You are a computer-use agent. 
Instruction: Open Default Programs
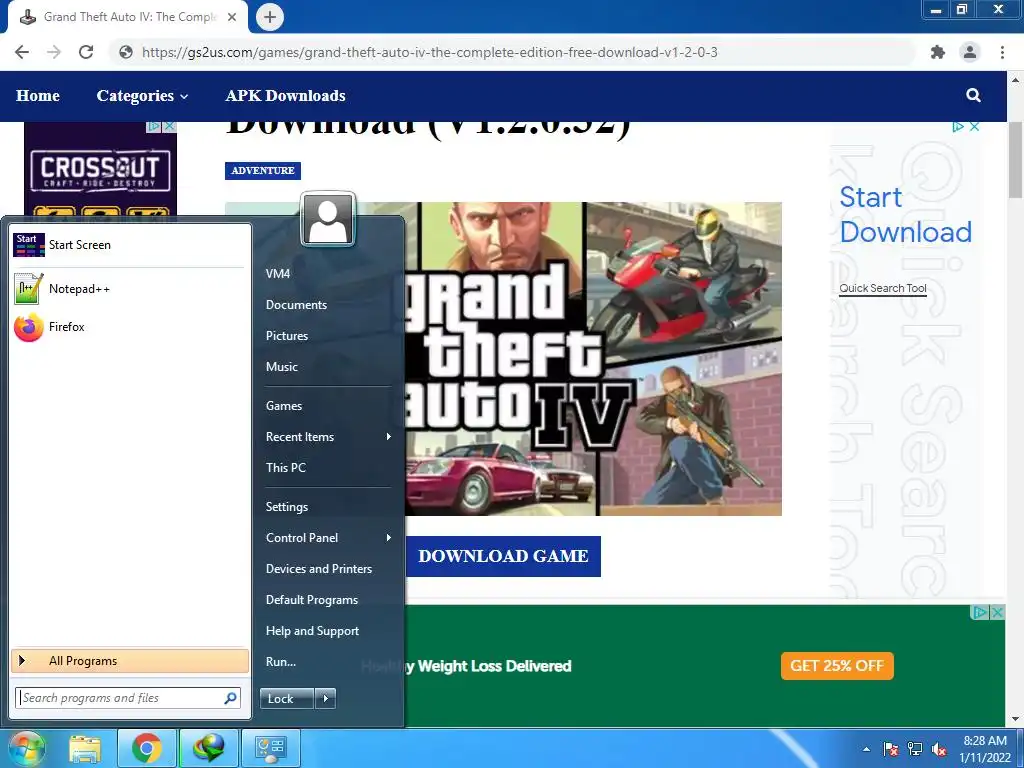[312, 600]
